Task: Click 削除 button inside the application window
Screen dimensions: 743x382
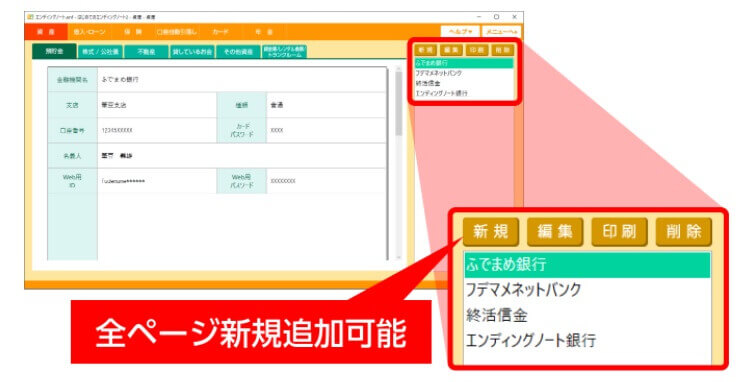Action: click(x=502, y=50)
